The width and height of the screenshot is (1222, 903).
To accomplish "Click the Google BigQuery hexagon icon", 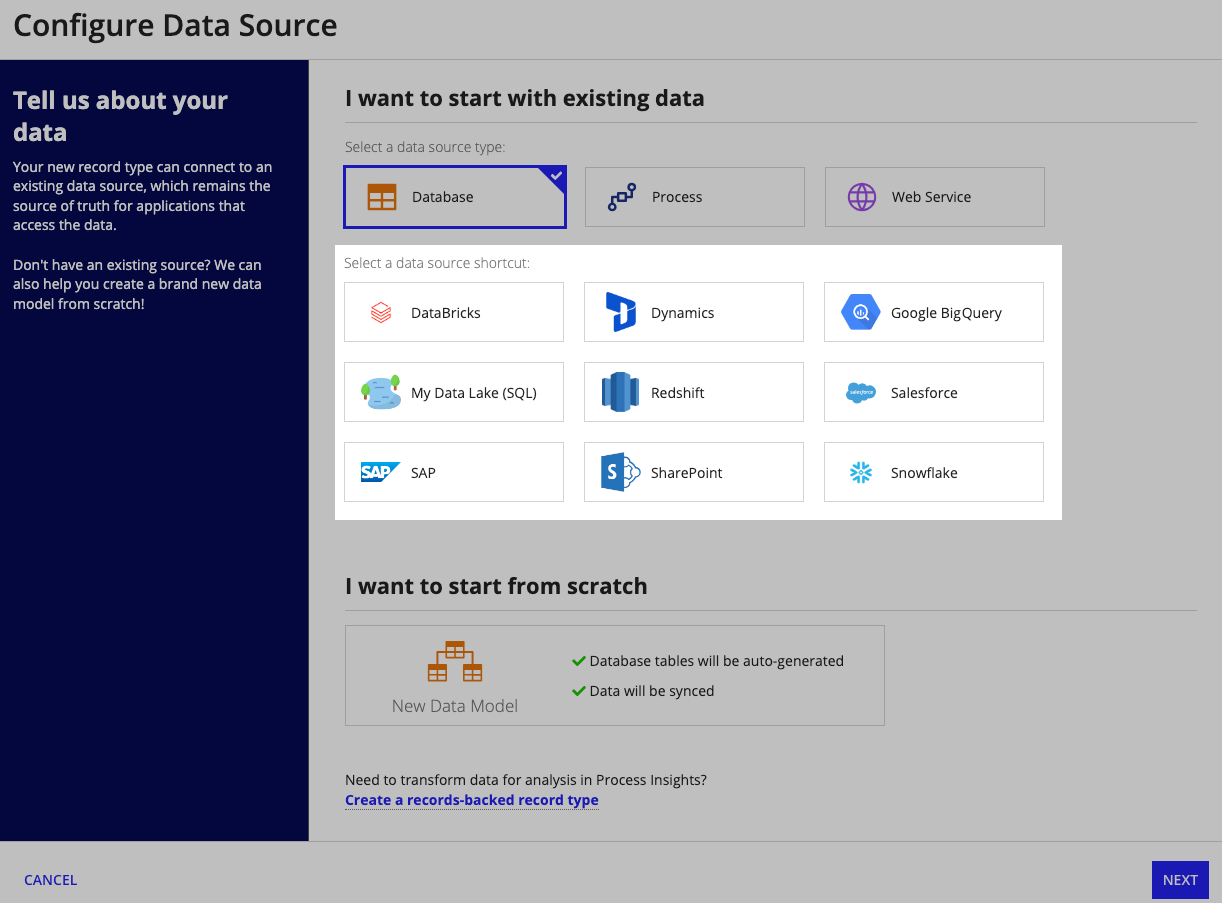I will [x=860, y=312].
